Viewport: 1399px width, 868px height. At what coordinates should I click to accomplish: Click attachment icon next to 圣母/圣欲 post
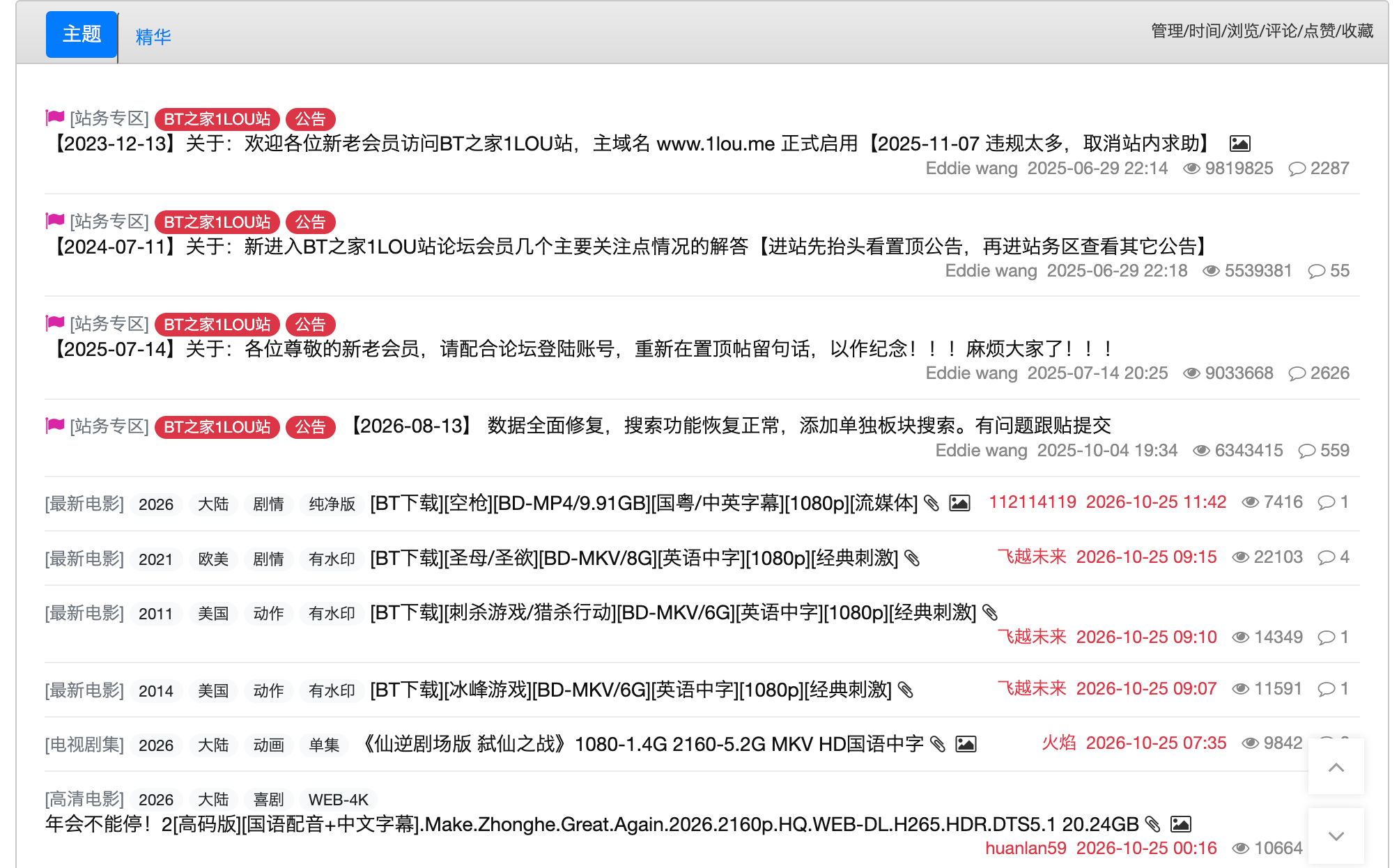tap(912, 558)
